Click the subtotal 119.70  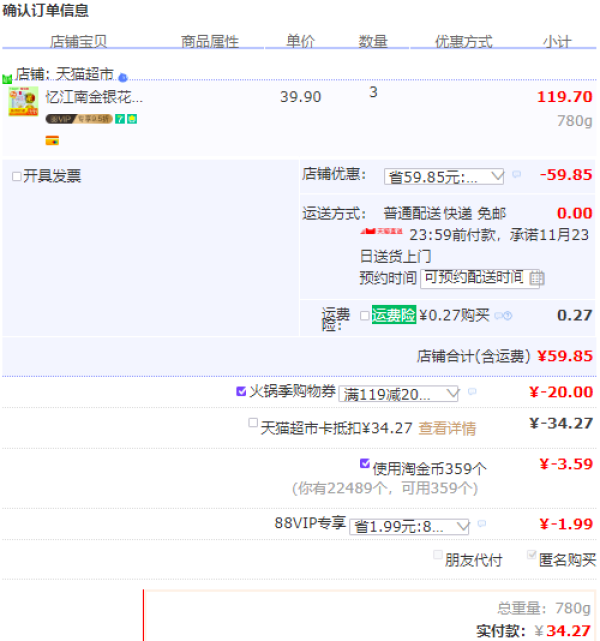pyautogui.click(x=564, y=97)
